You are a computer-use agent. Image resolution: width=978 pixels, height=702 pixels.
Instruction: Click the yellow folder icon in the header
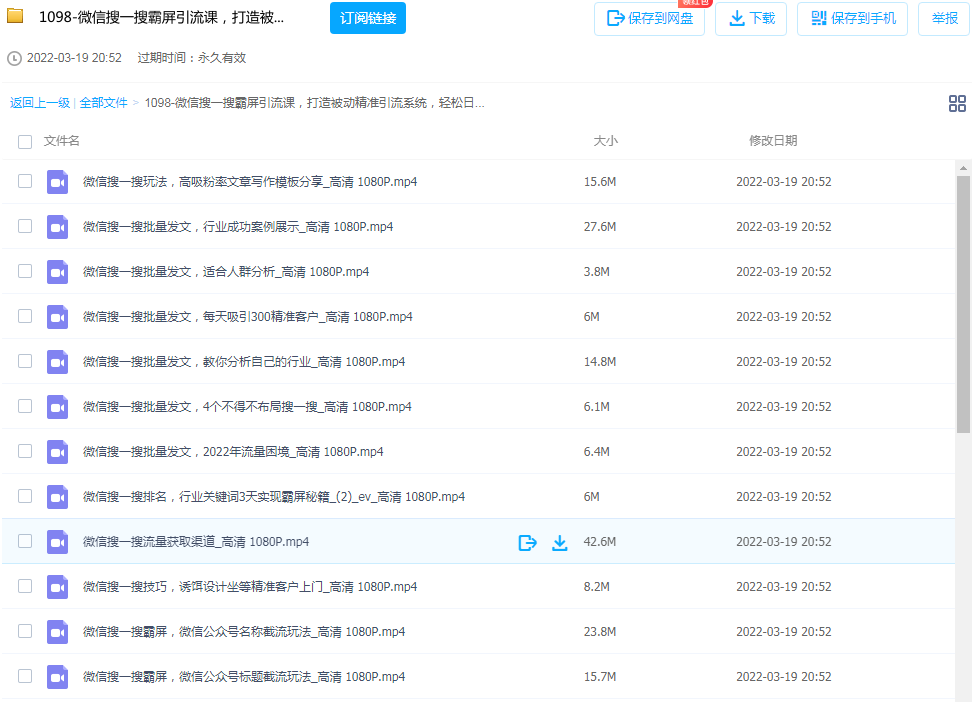pyautogui.click(x=15, y=15)
